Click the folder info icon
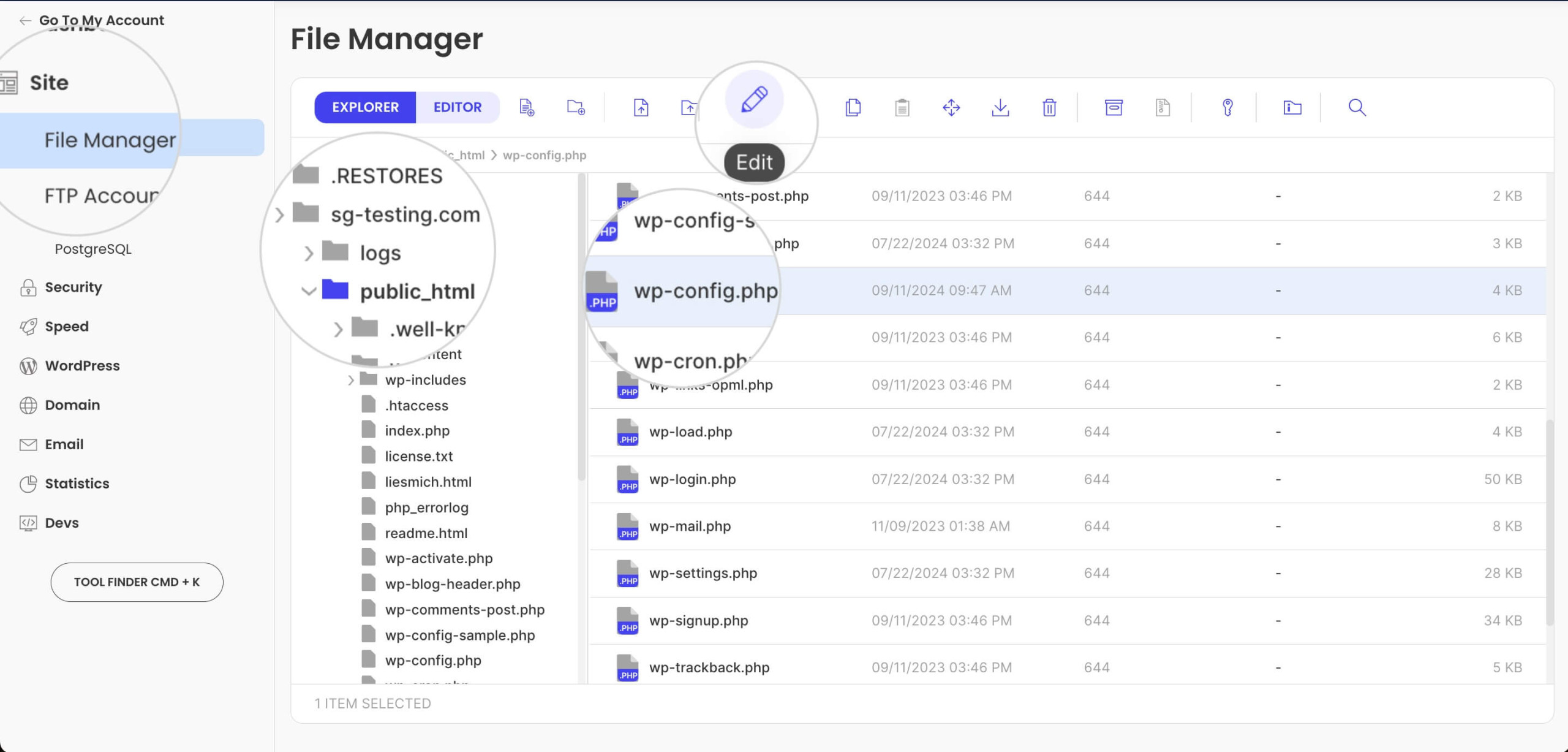This screenshot has width=1568, height=752. 1292,107
